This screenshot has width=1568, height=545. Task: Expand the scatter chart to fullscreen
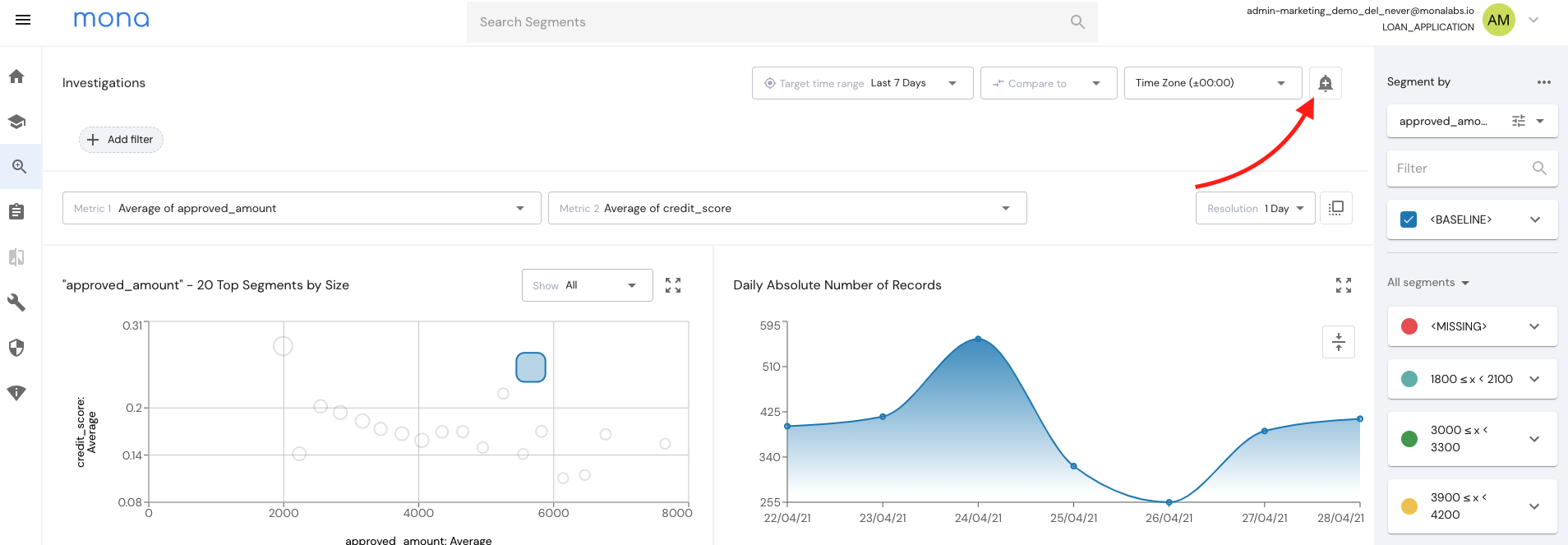pyautogui.click(x=673, y=285)
